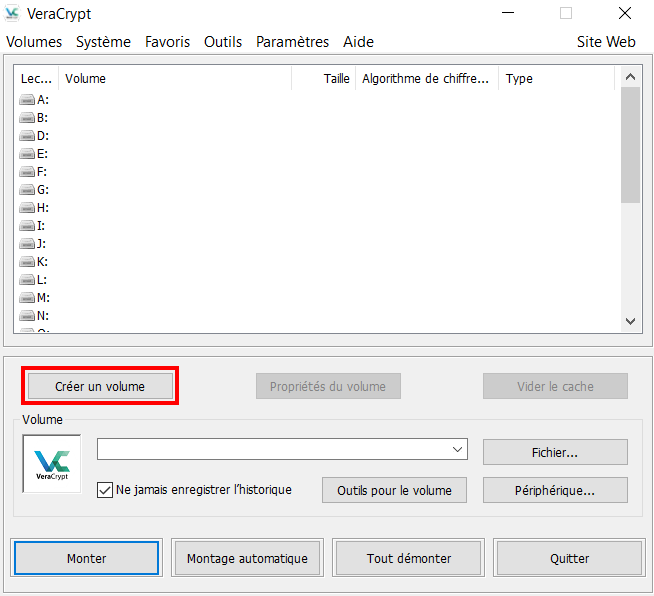Viewport: 654px width, 596px height.
Task: Click the VeraCrypt title bar app icon
Action: click(x=13, y=14)
